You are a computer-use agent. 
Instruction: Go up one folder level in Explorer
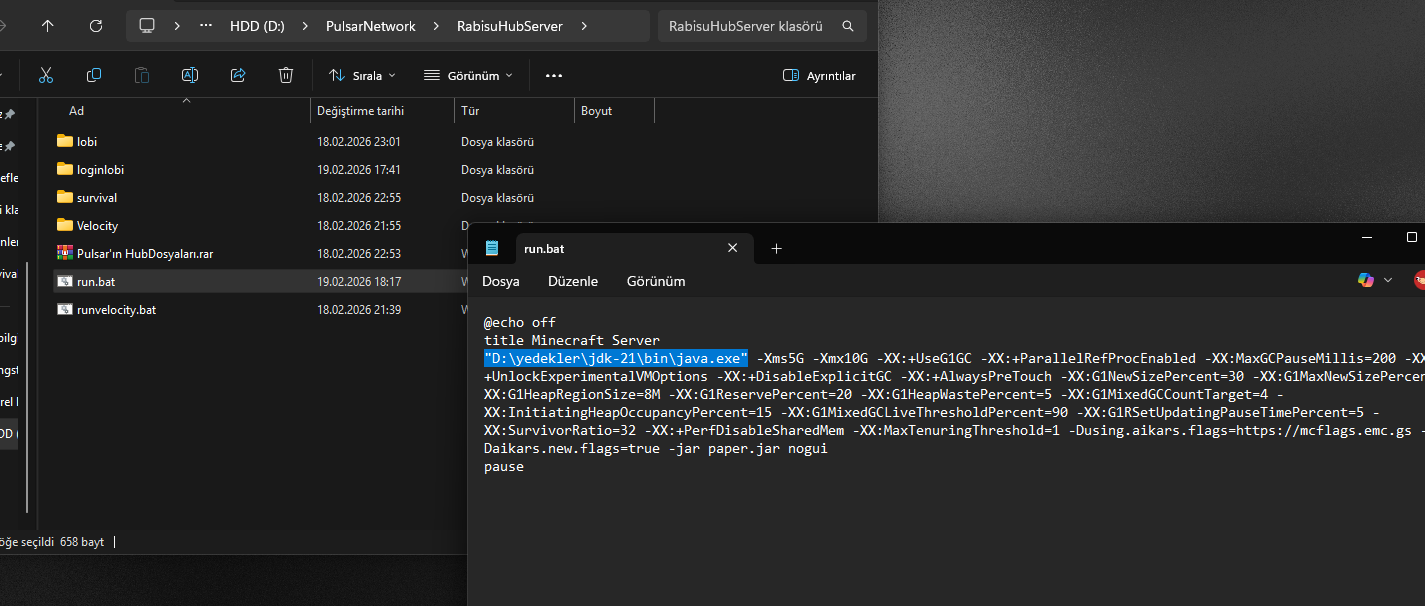pos(47,26)
